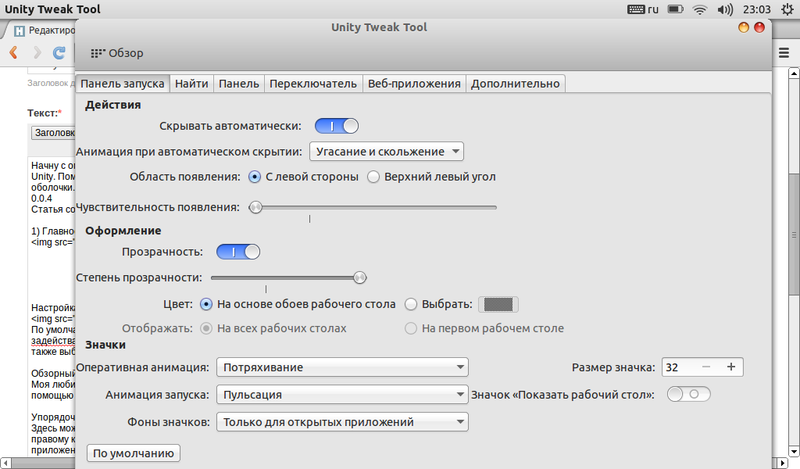Click the Чувствительность появления slider handle
Image resolution: width=800 pixels, height=469 pixels.
[x=256, y=207]
